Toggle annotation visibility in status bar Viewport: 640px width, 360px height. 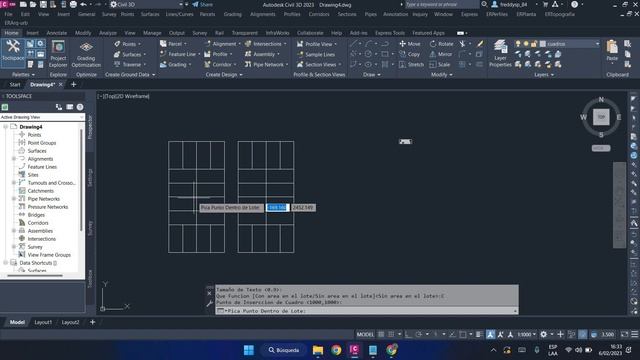pos(490,334)
